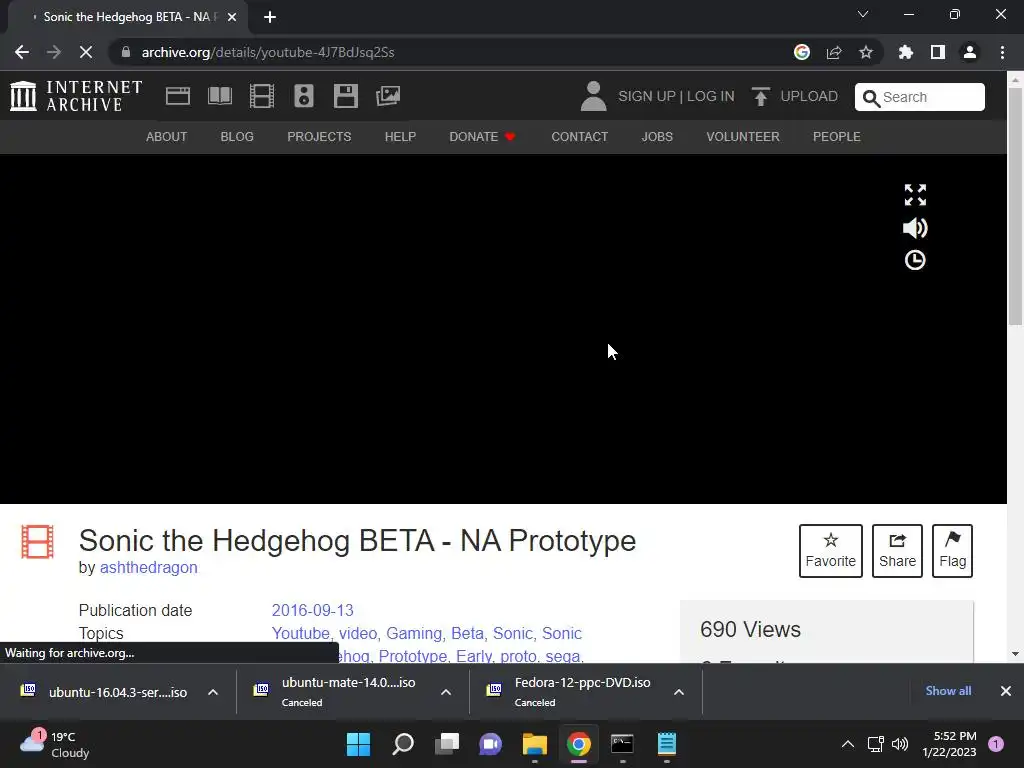Open the PROJECTS menu item

tap(319, 136)
